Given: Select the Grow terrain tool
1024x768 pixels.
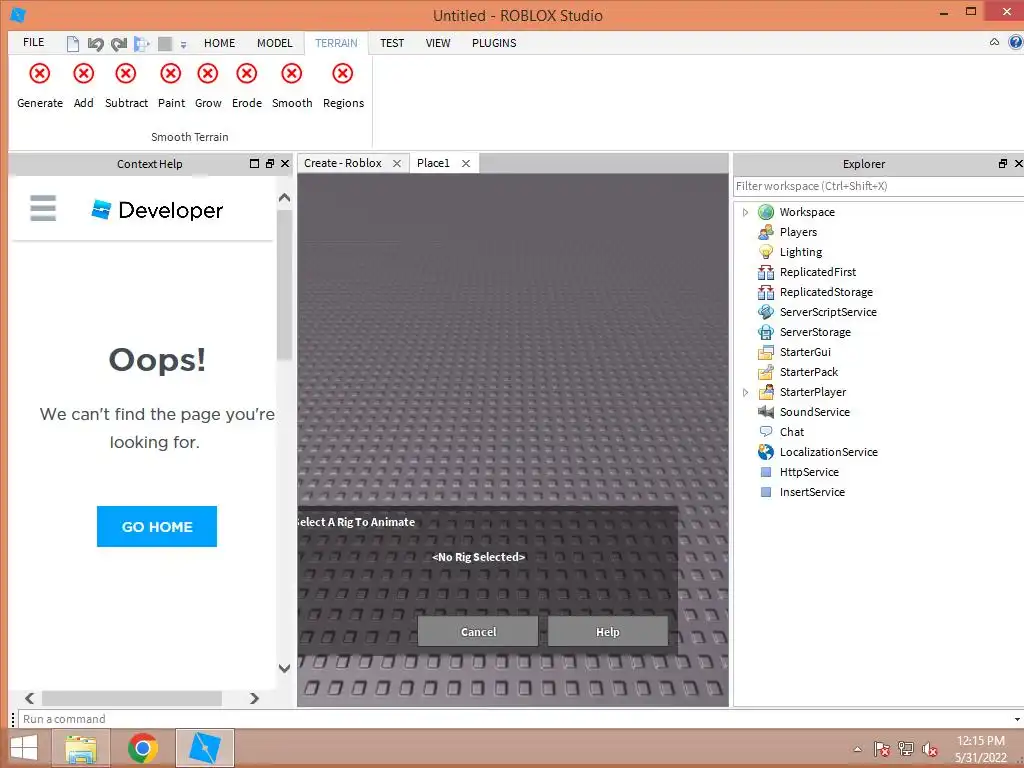Looking at the screenshot, I should (208, 86).
